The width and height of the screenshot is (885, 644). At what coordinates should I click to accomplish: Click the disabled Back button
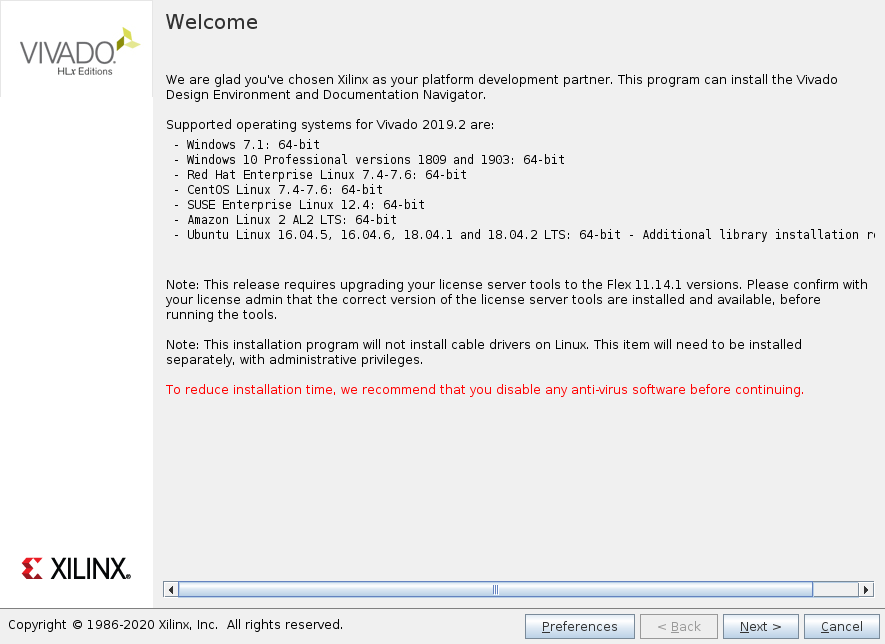click(679, 627)
